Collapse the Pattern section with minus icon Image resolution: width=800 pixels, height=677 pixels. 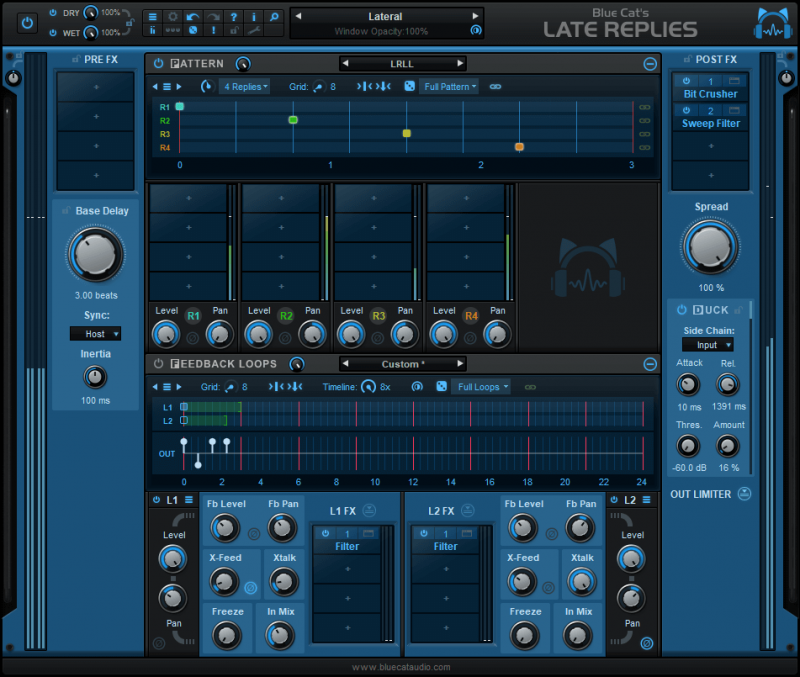click(x=650, y=63)
